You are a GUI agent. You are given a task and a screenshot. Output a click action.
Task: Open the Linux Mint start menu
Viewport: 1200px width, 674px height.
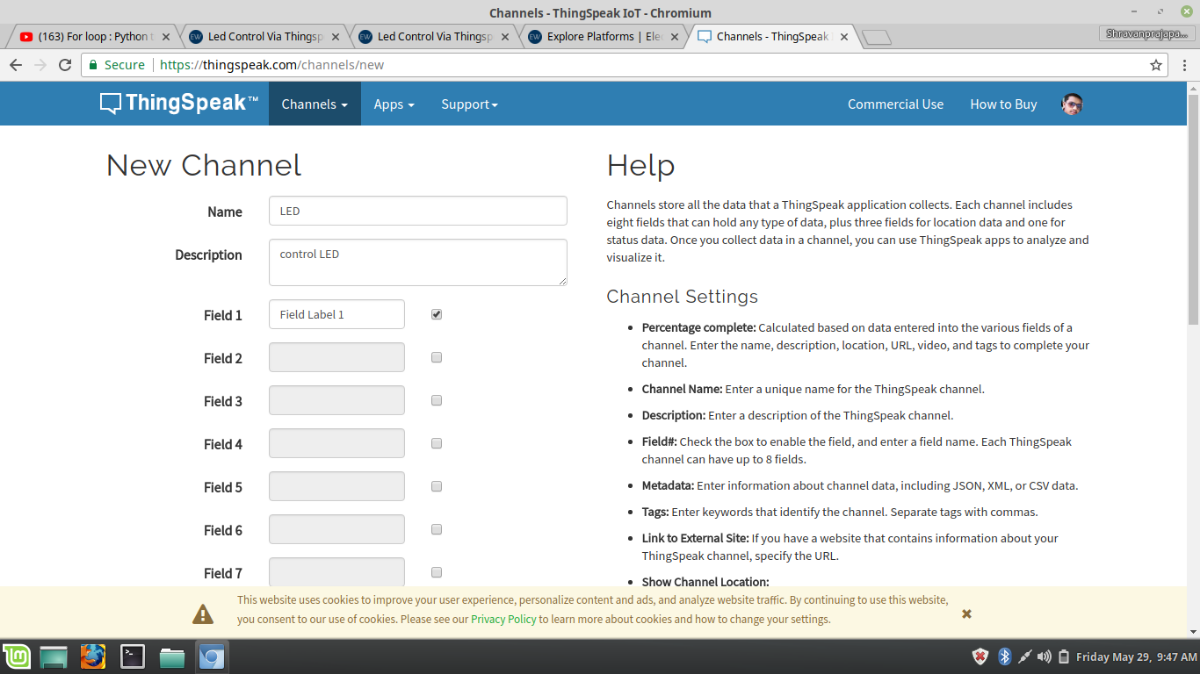tap(16, 657)
